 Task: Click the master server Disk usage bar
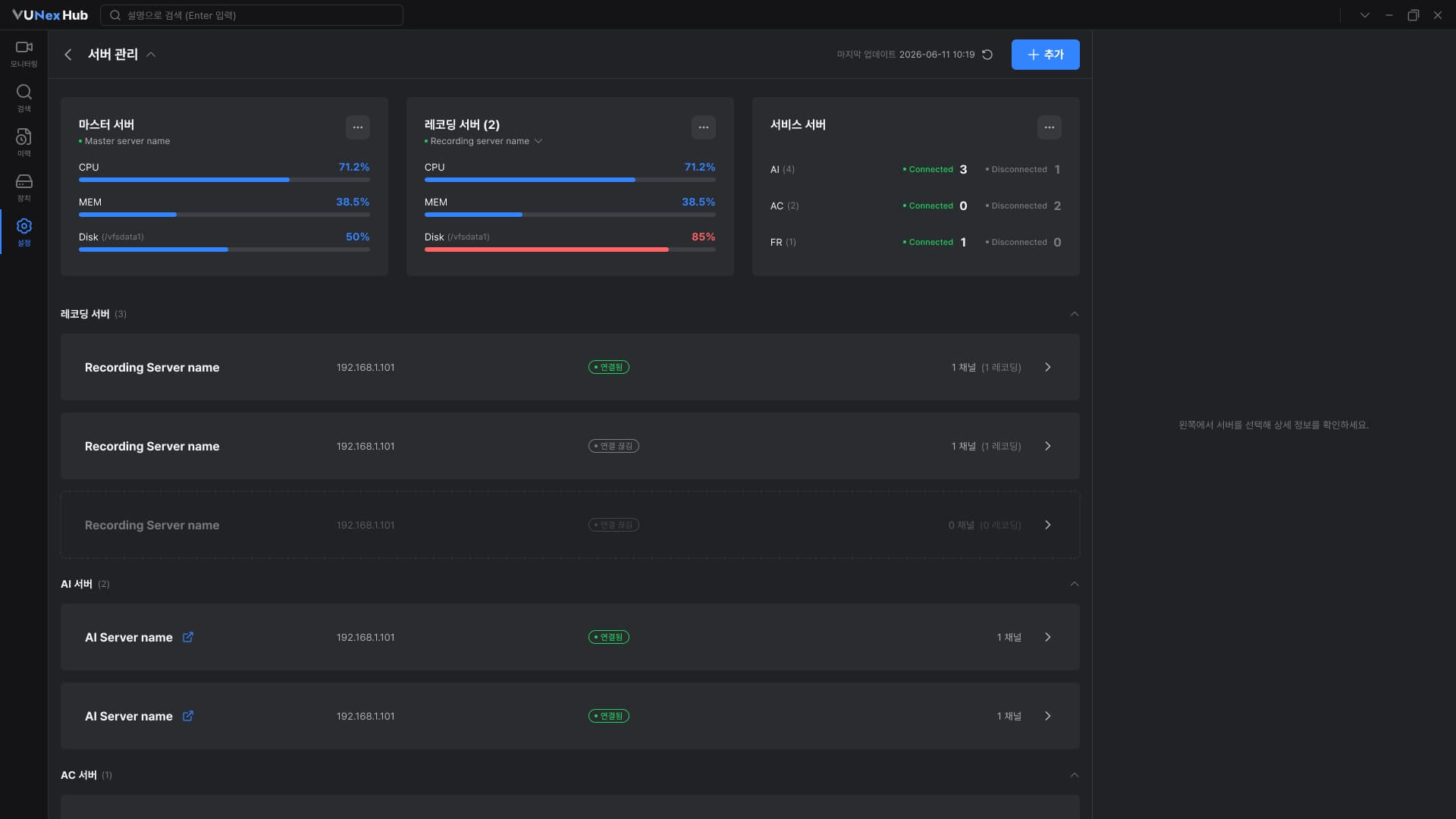coord(224,249)
